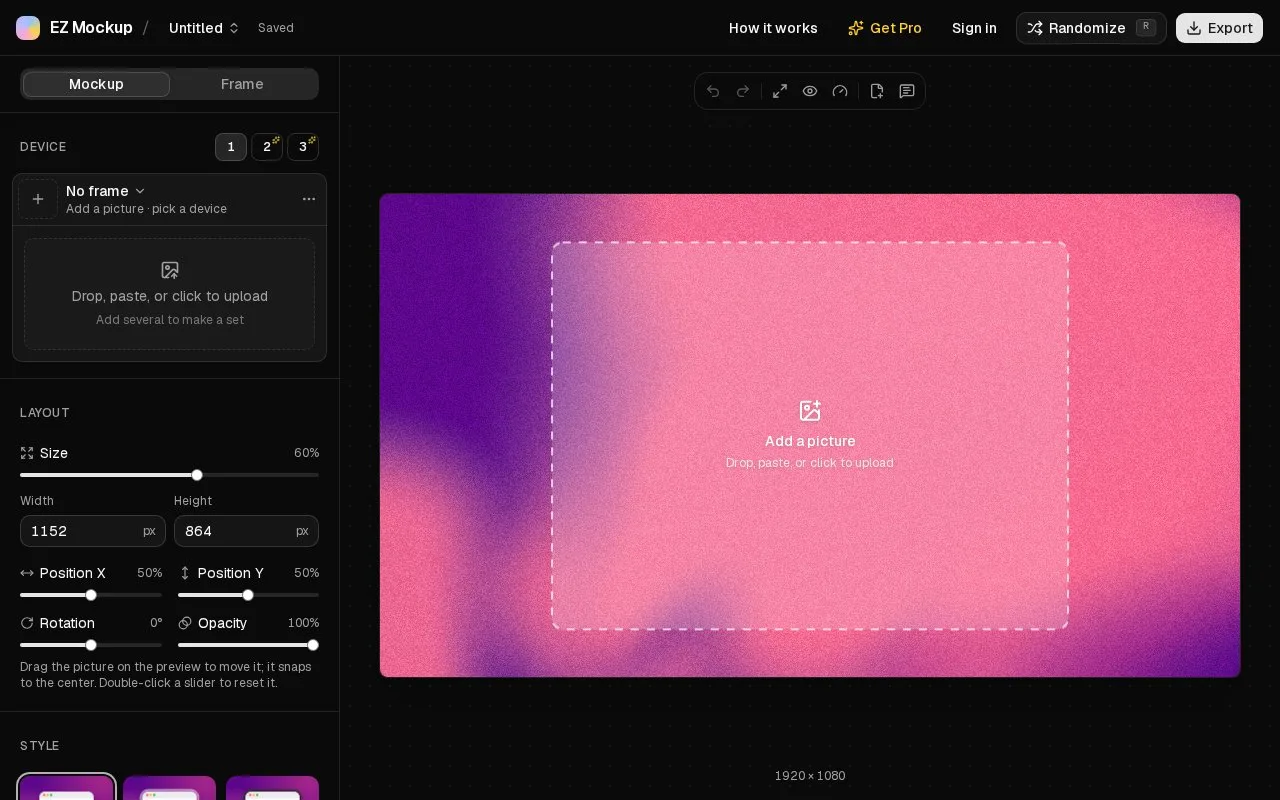1280x800 pixels.
Task: Select the second style thumbnail
Action: pyautogui.click(x=169, y=788)
